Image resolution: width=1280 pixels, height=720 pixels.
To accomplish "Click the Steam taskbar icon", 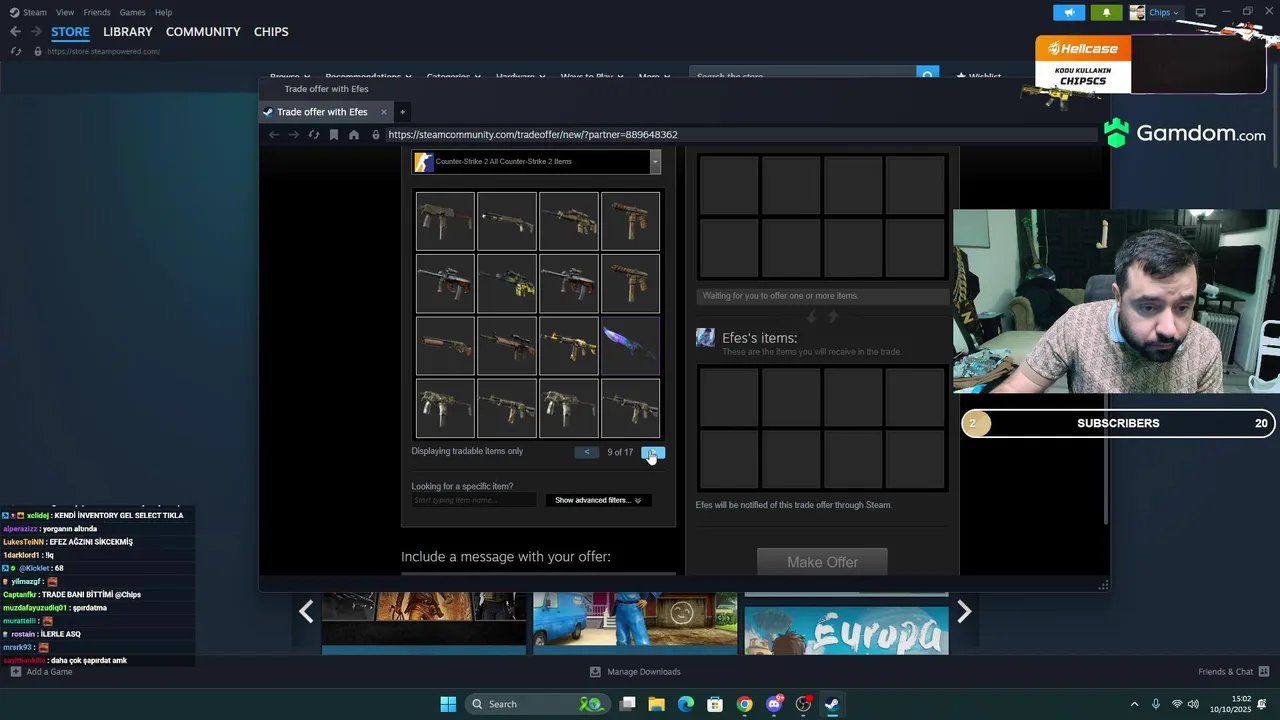I will click(832, 704).
